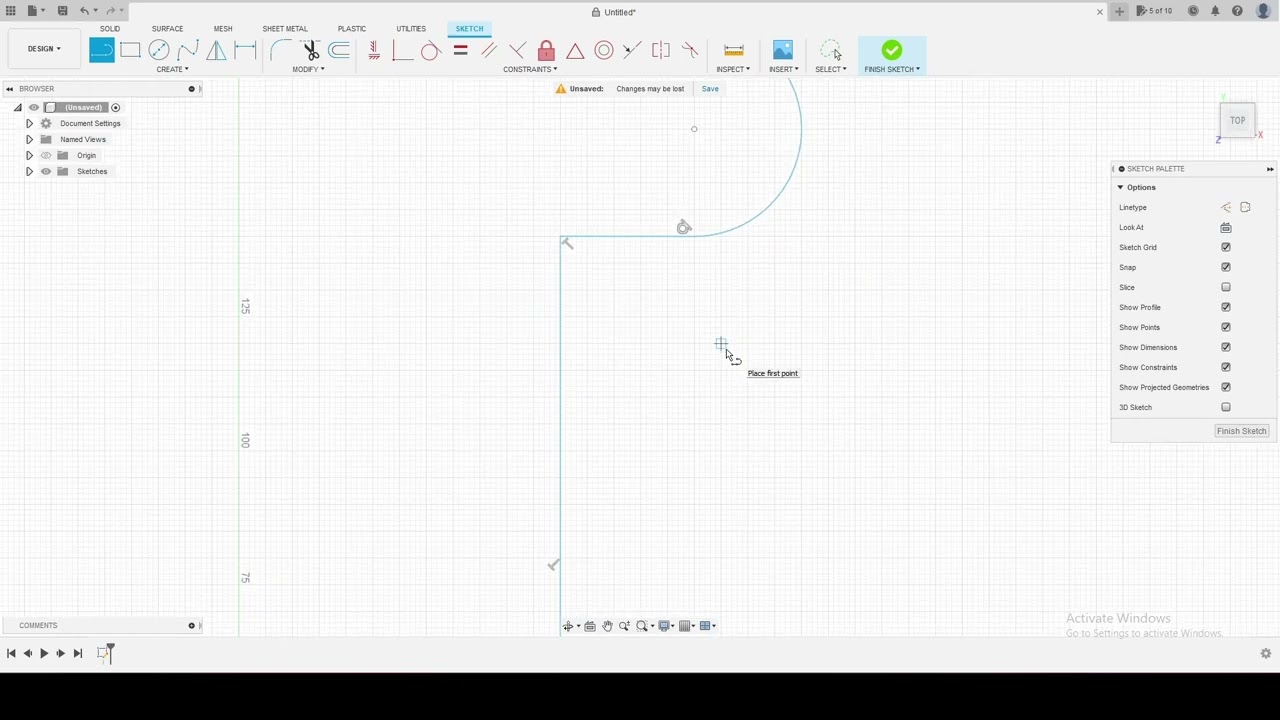Toggle Show Projected Geometries checkbox

tap(1226, 387)
